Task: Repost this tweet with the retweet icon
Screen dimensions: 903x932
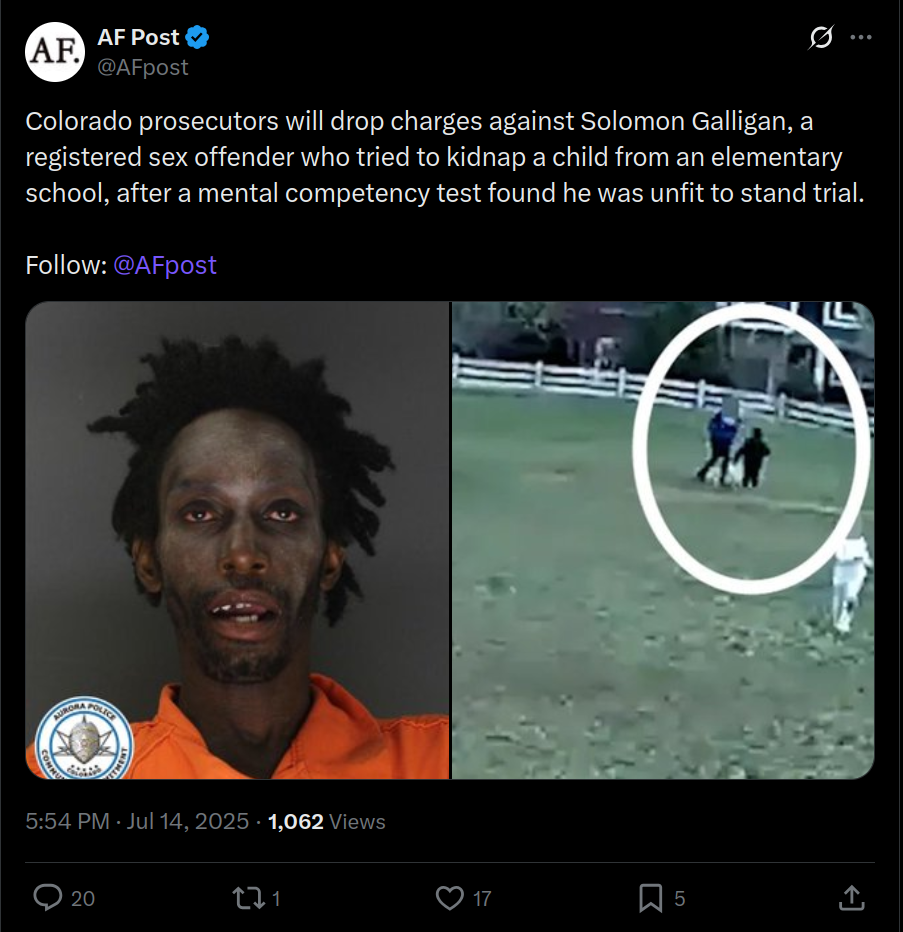Action: (248, 898)
